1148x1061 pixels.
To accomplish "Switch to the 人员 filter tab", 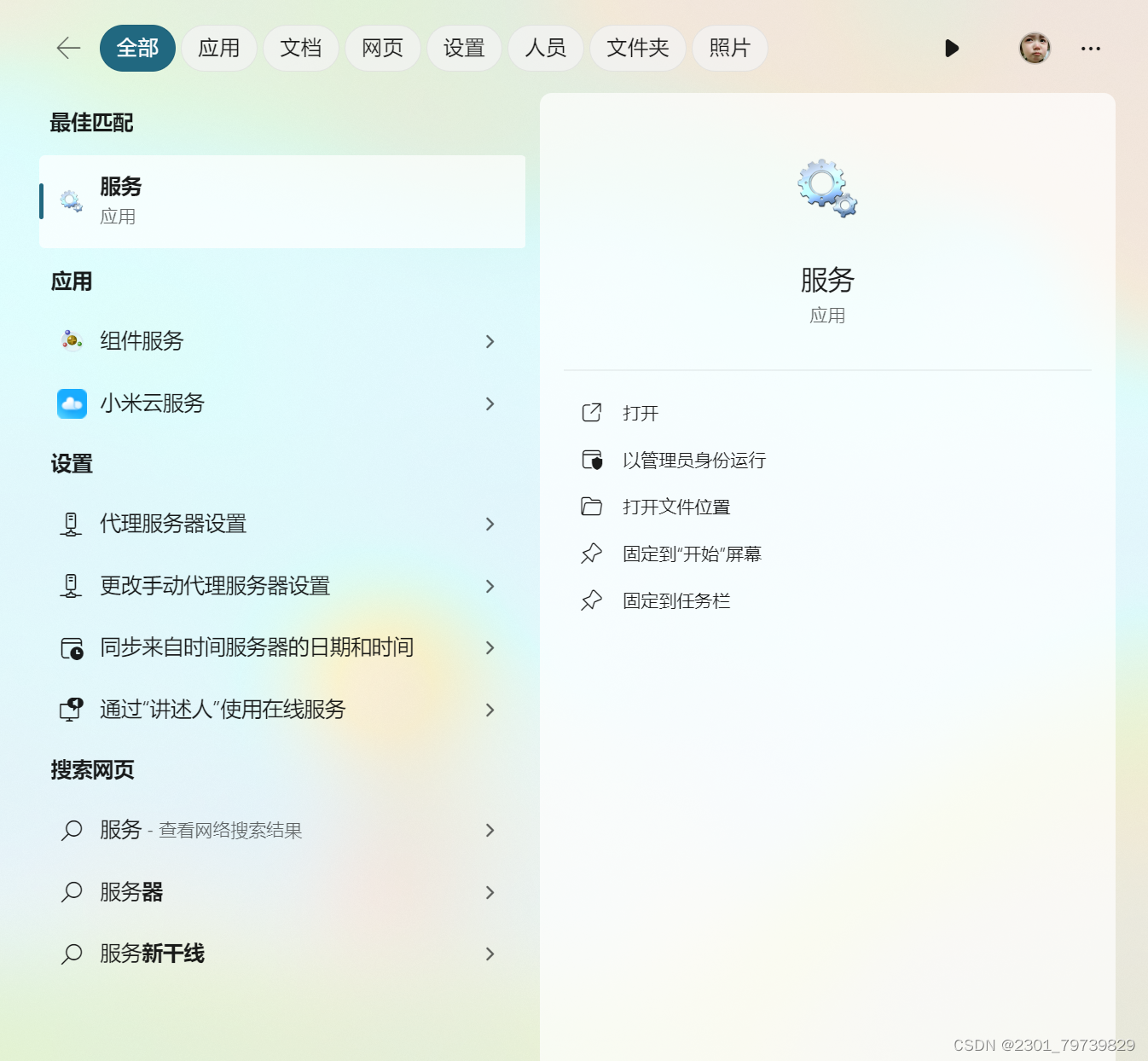I will (546, 48).
